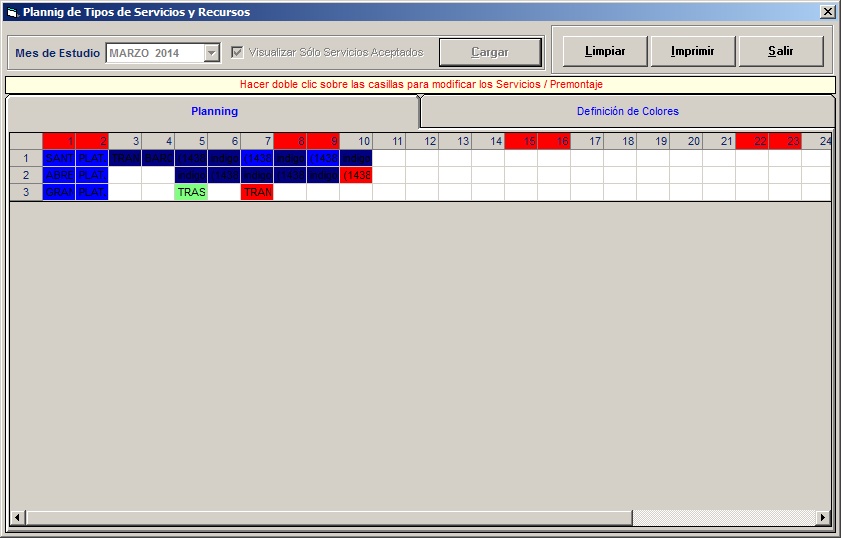Screen dimensions: 841x538
Task: Select indigo cell in row 2 day 5
Action: click(x=191, y=175)
